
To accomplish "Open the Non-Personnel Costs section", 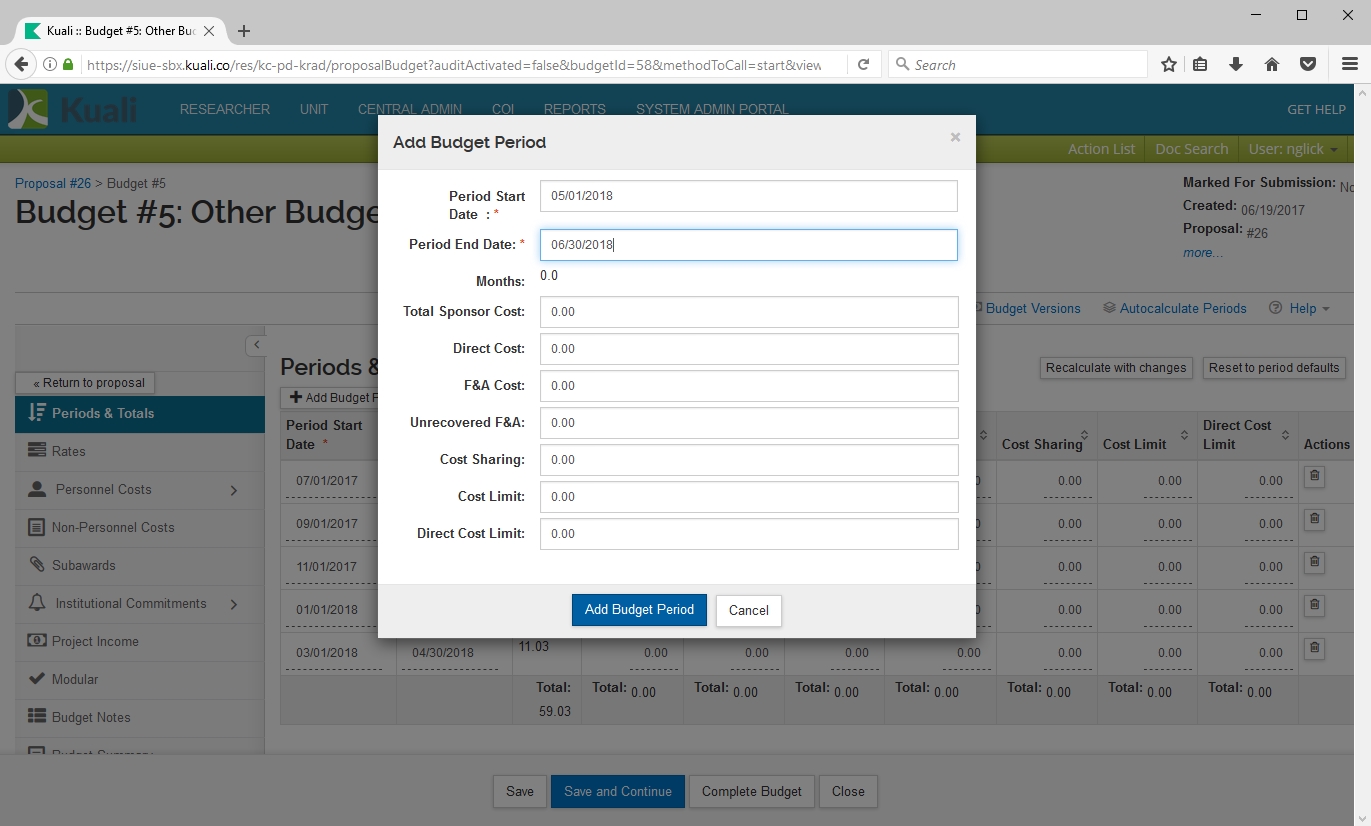I will point(113,527).
